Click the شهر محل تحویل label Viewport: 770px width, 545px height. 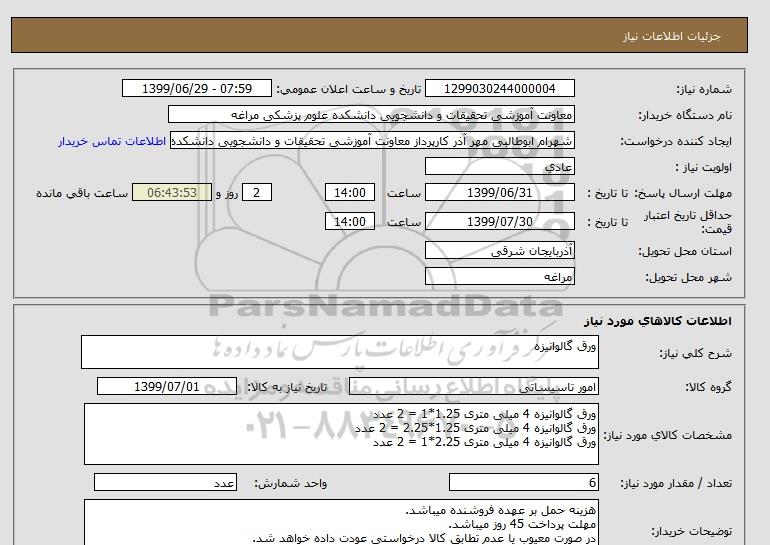coord(688,277)
